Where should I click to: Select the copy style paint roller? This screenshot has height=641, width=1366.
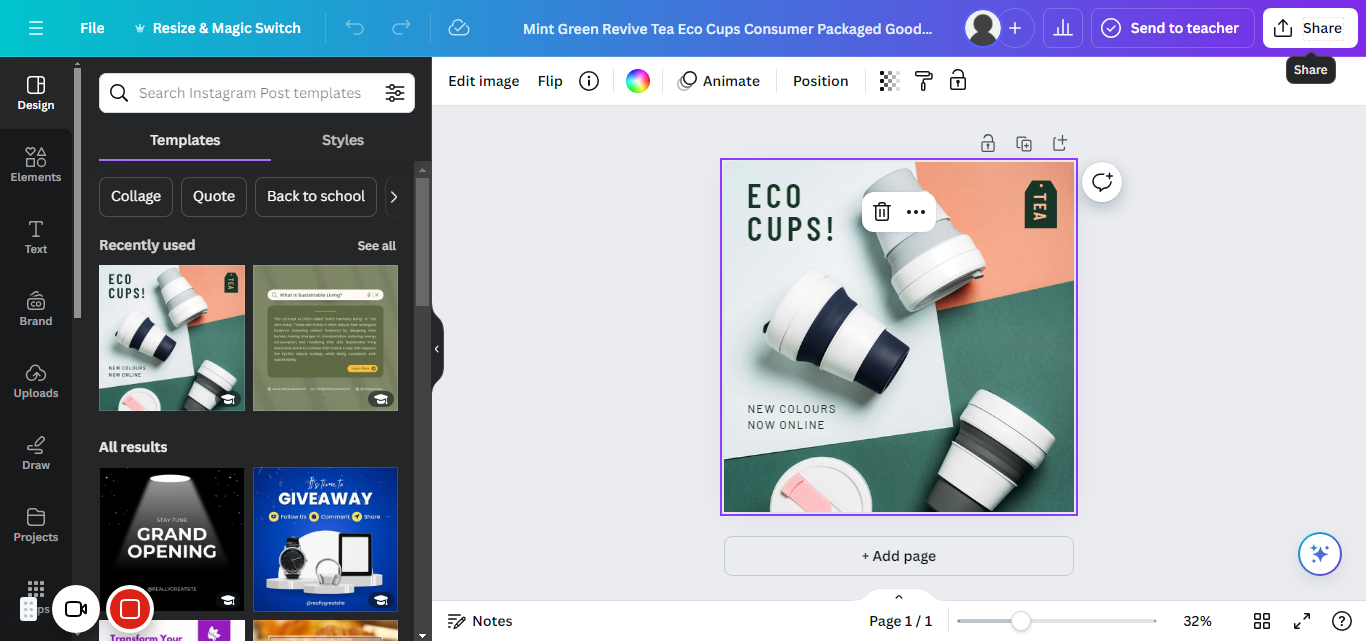924,81
